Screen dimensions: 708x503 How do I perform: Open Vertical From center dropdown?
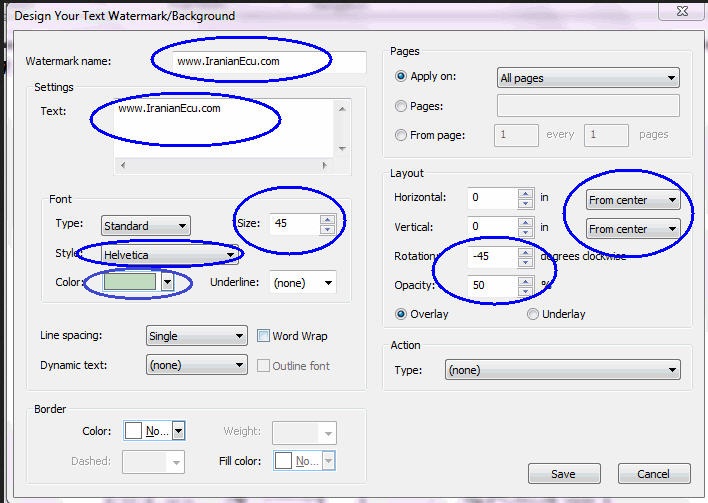tap(633, 229)
